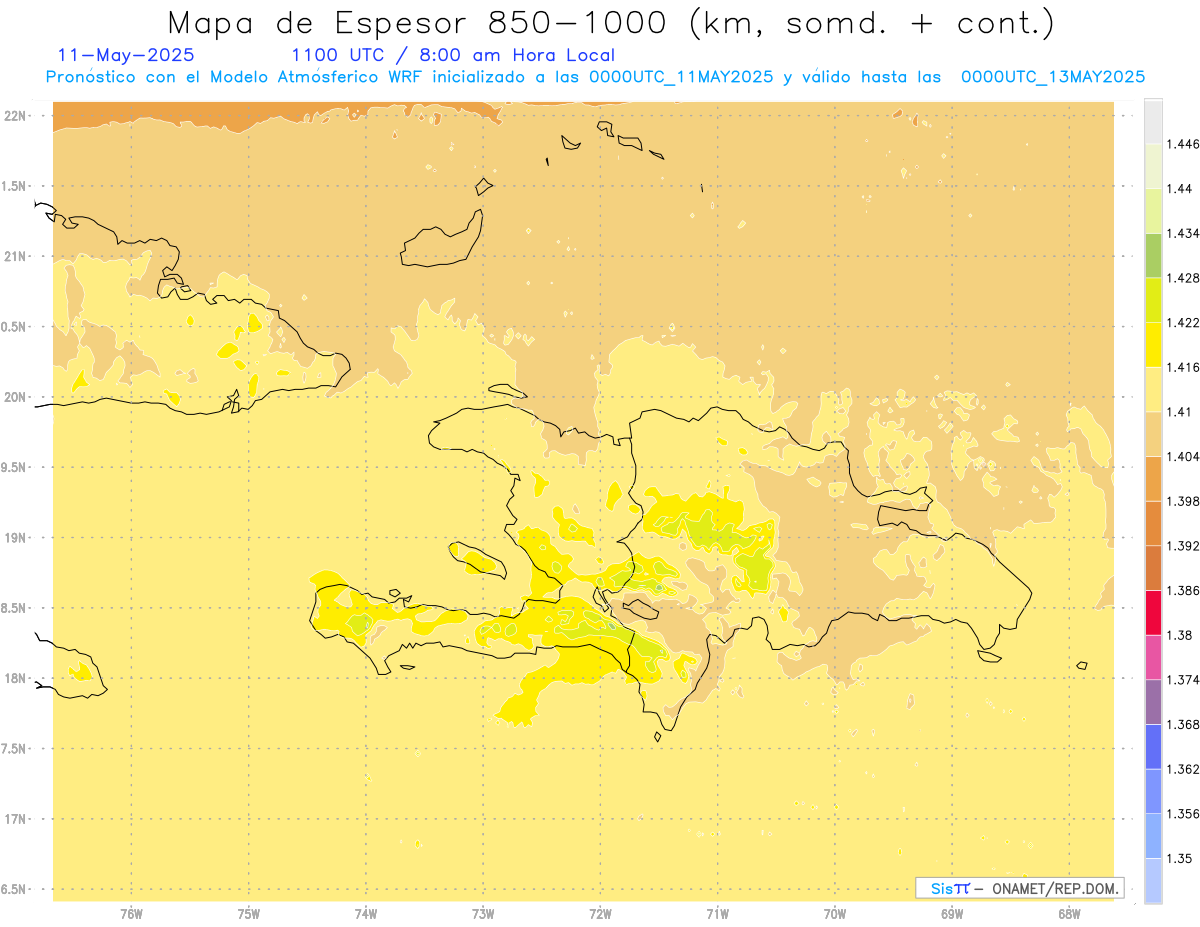The image size is (1200, 927).
Task: Click the longitude label '68W'
Action: (x=1069, y=914)
